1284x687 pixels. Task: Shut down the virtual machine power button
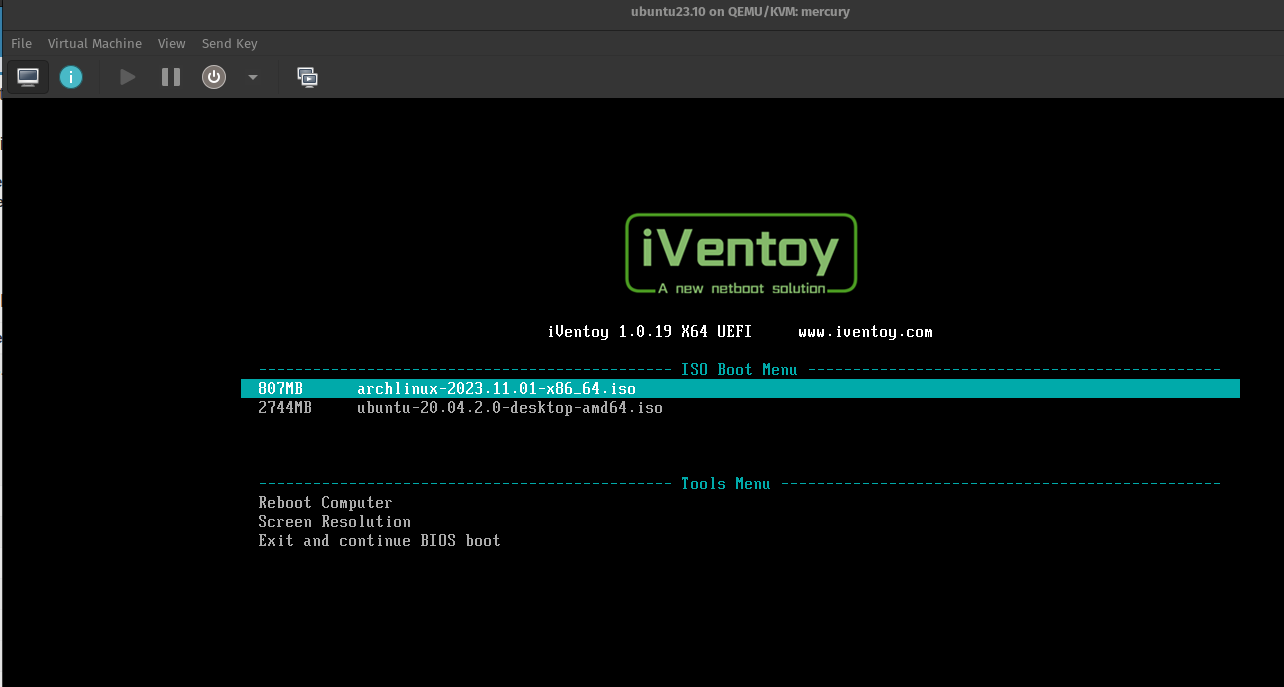pyautogui.click(x=214, y=77)
